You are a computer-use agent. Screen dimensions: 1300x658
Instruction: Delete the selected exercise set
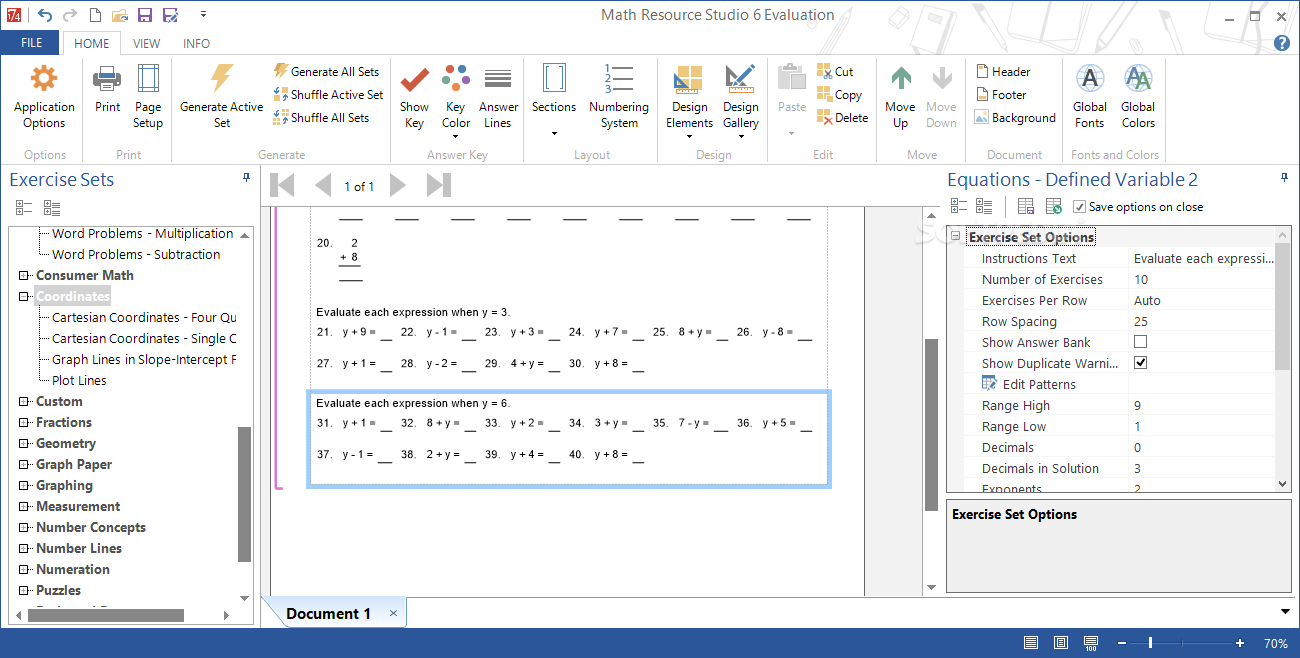[842, 118]
